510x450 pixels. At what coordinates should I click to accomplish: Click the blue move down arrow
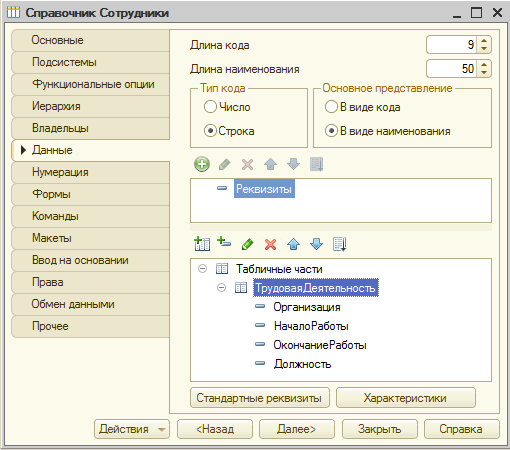click(316, 244)
